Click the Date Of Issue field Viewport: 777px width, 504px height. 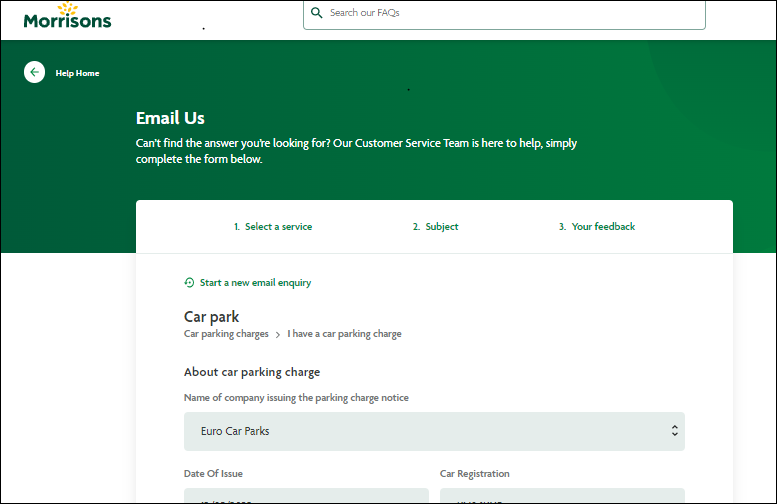[x=306, y=496]
